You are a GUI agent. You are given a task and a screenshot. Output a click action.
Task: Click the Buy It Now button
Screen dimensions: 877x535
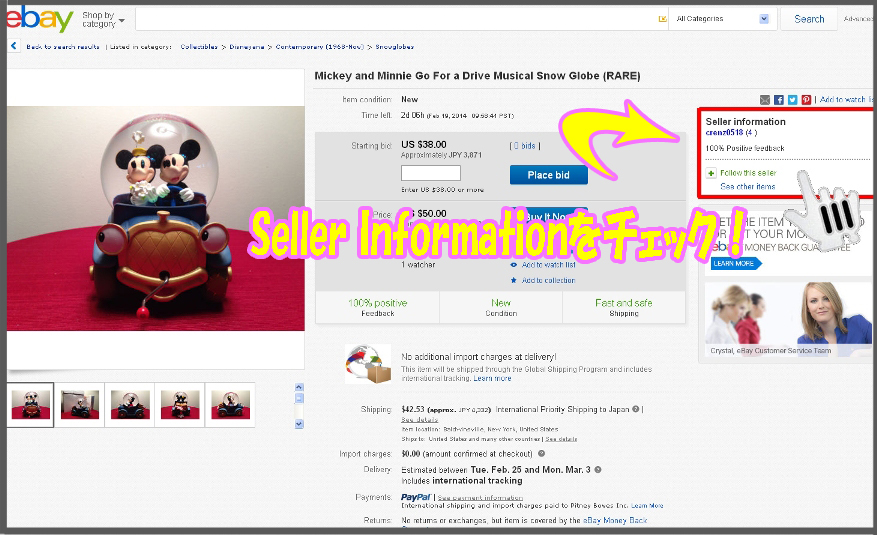(549, 216)
